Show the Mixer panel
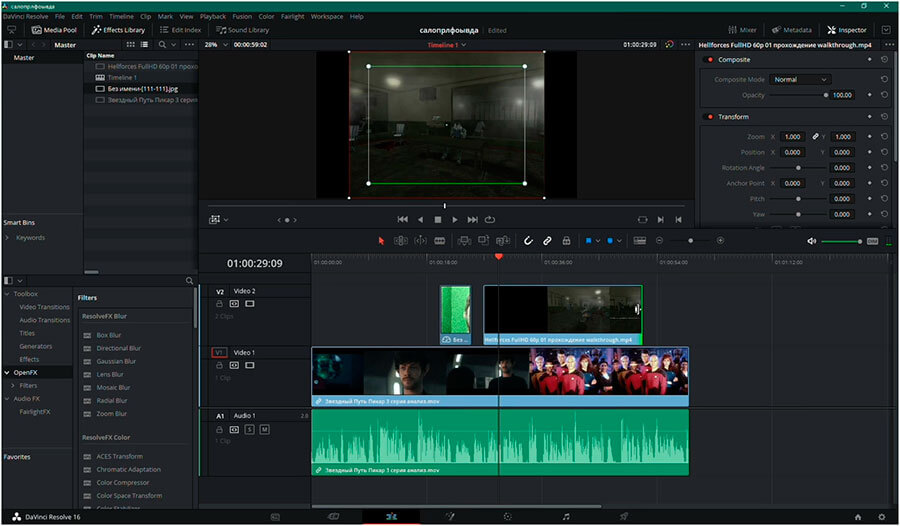The image size is (900, 526). coord(742,30)
